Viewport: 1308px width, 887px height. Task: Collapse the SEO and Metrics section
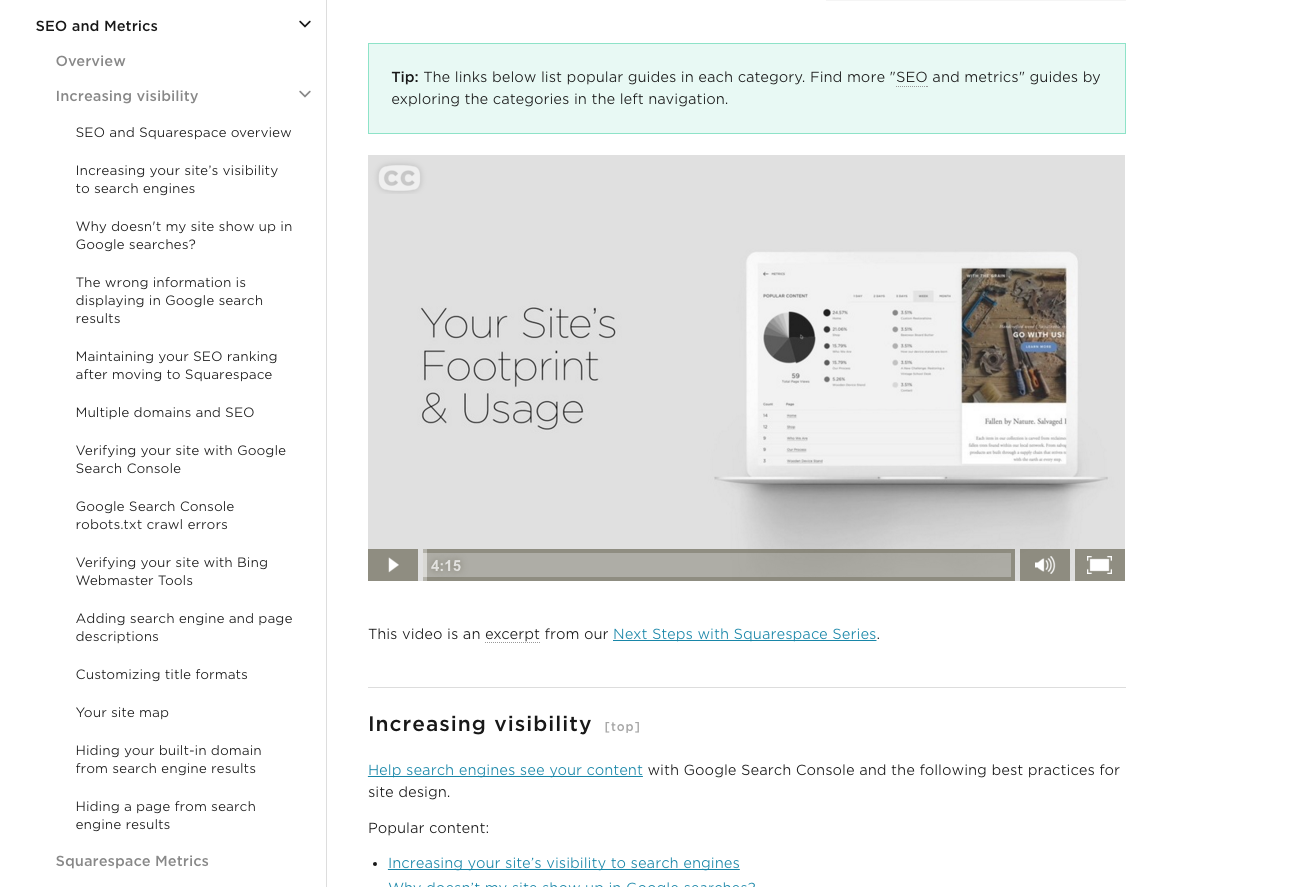[305, 24]
